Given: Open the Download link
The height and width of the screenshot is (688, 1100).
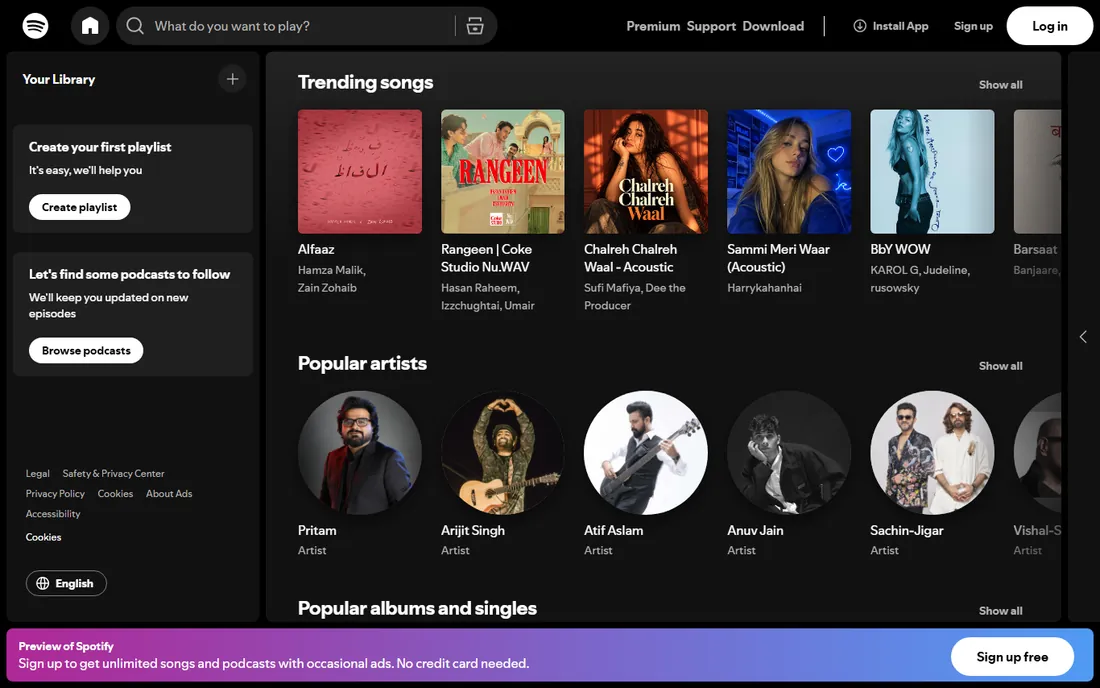Looking at the screenshot, I should pyautogui.click(x=773, y=26).
